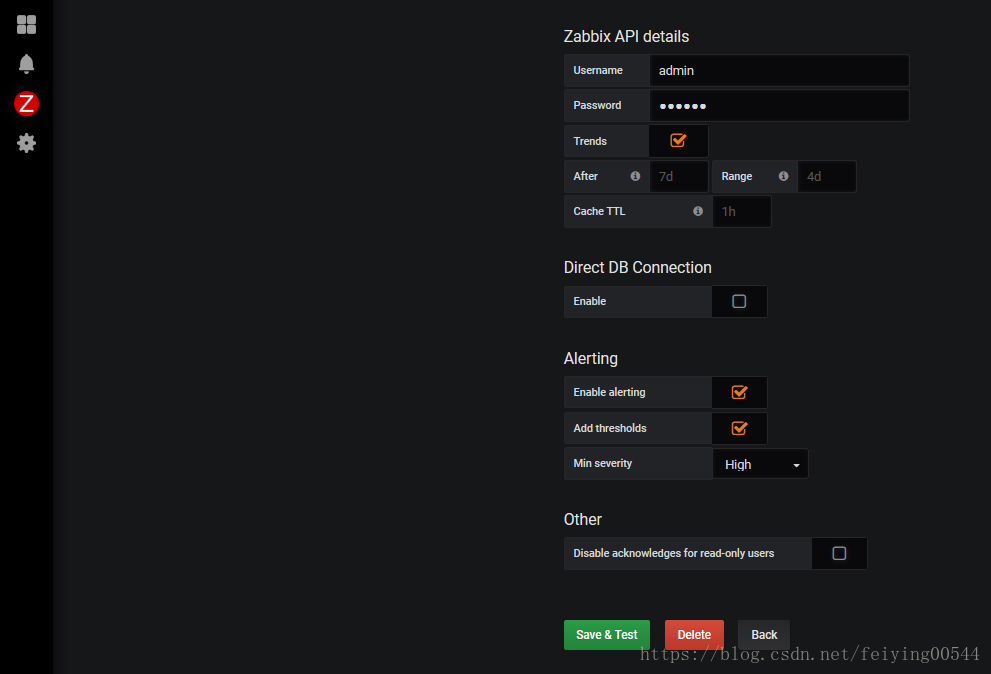
Task: Click the Add thresholds label
Action: click(610, 428)
